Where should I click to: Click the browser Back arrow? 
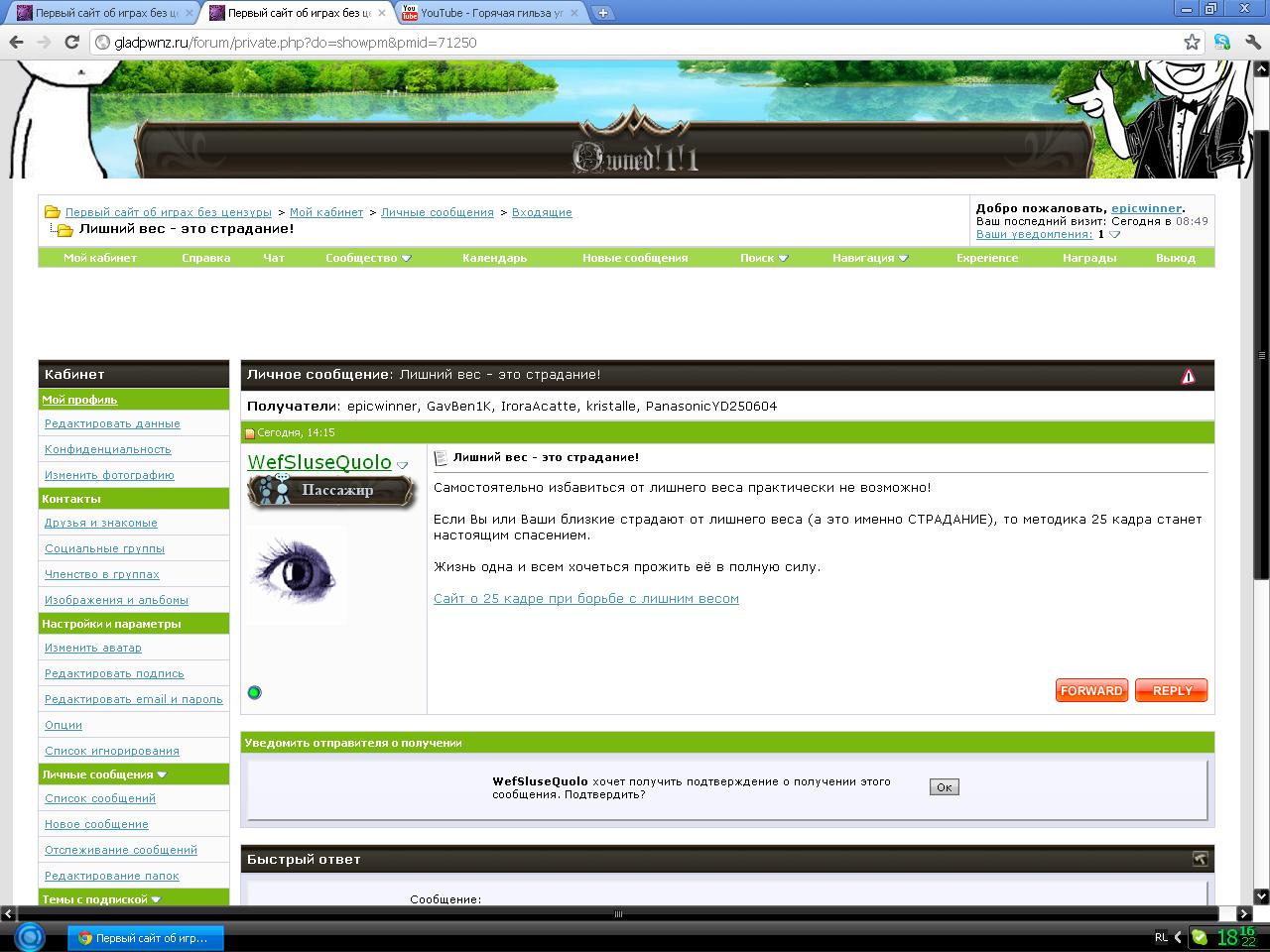tap(16, 42)
